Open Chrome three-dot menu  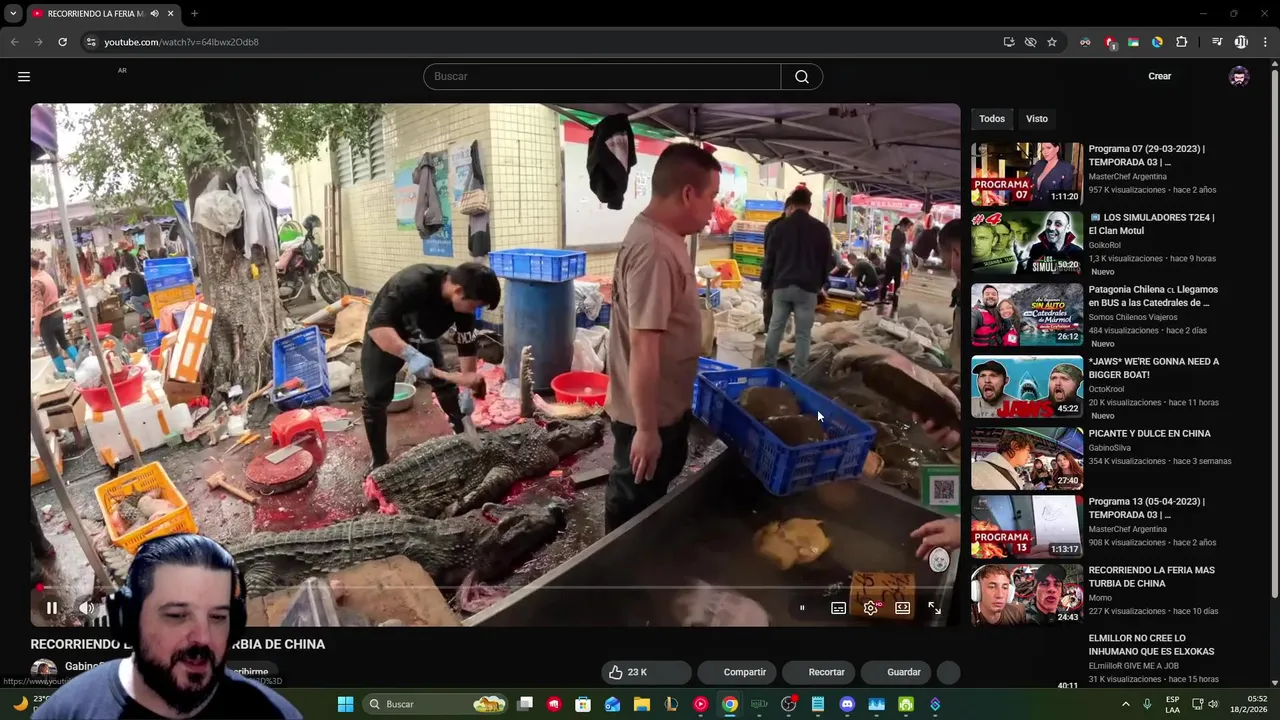[x=1266, y=42]
